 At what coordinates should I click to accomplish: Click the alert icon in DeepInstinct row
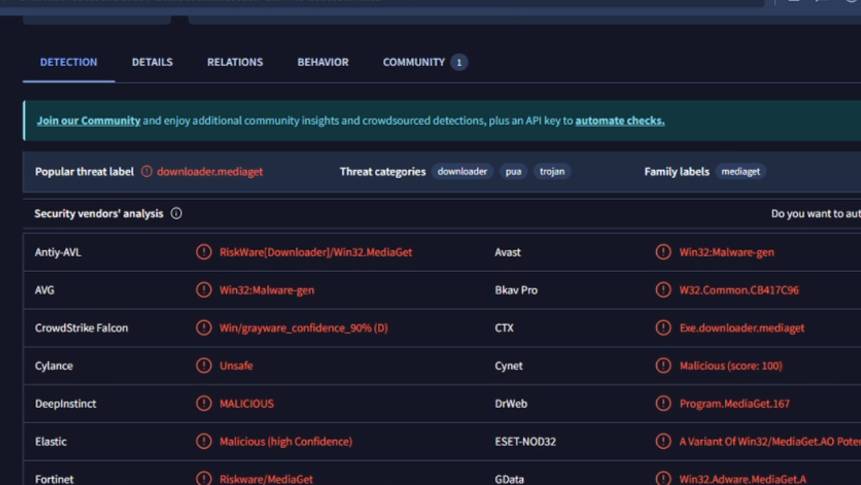[204, 403]
